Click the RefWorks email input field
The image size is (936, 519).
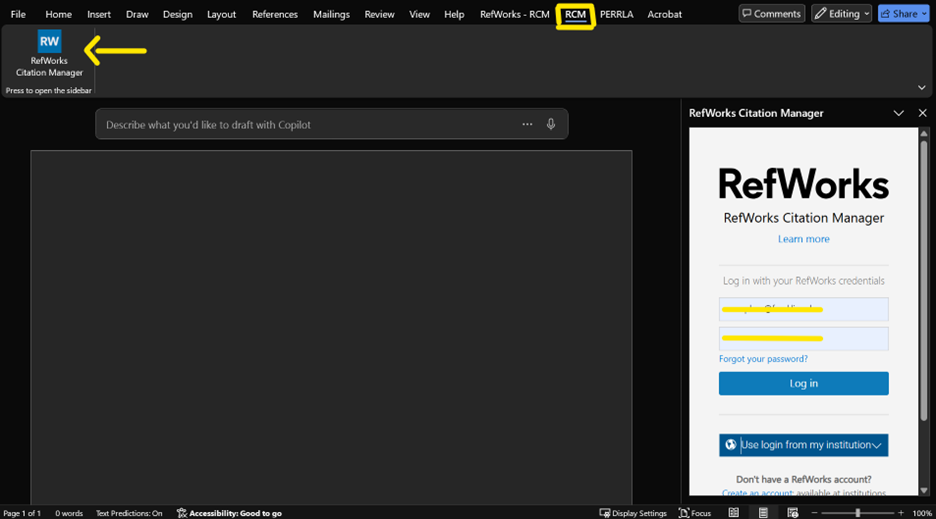pos(803,309)
